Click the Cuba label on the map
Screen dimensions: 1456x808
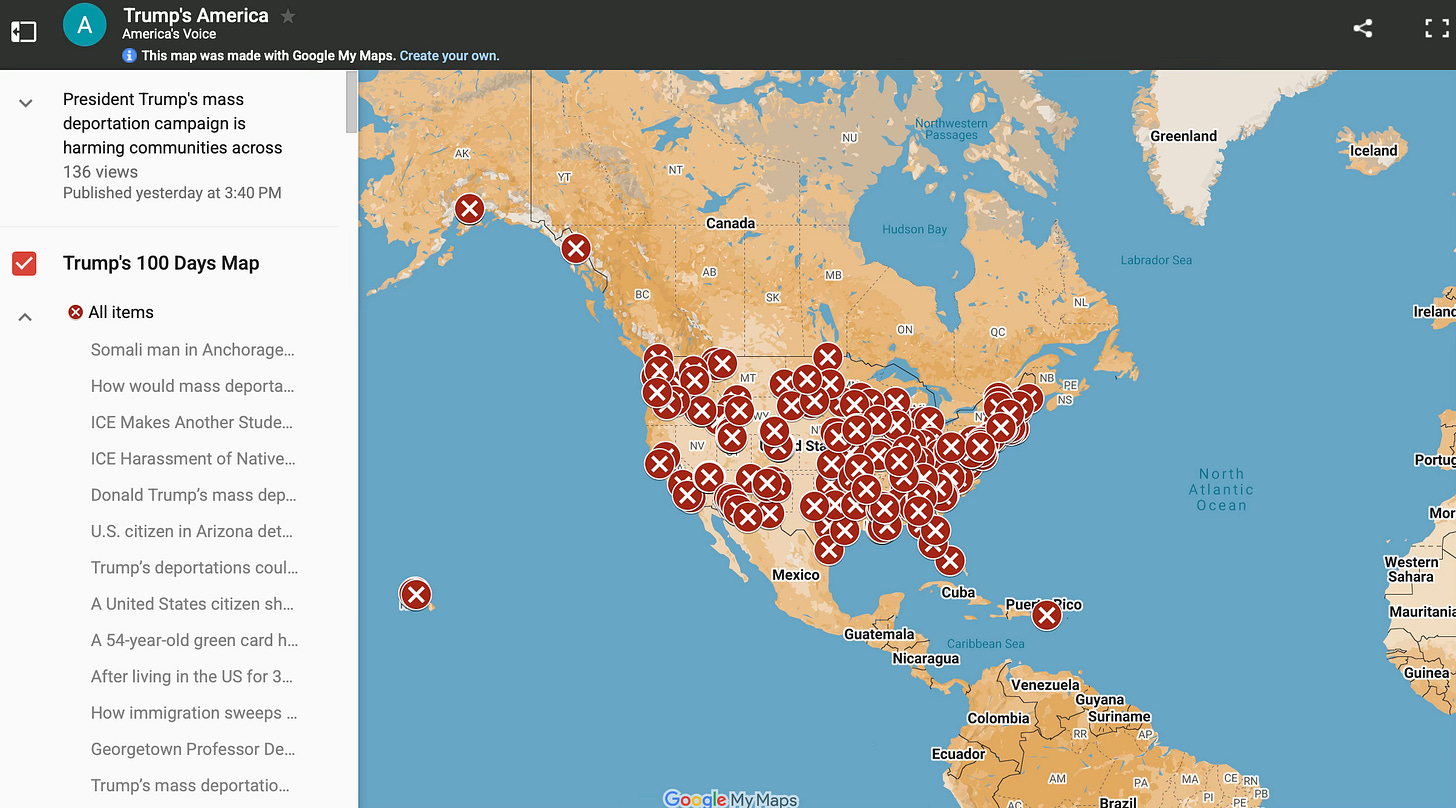(958, 592)
